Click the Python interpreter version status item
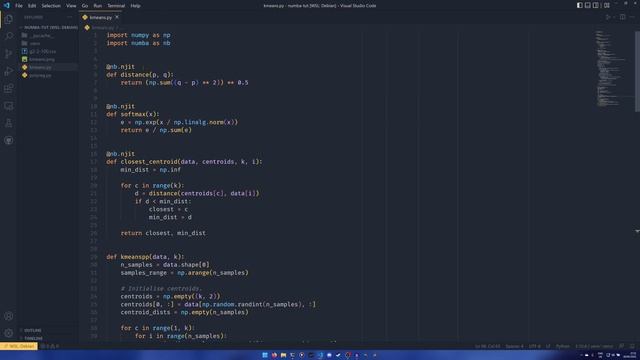This screenshot has height=360, width=640. coord(594,346)
